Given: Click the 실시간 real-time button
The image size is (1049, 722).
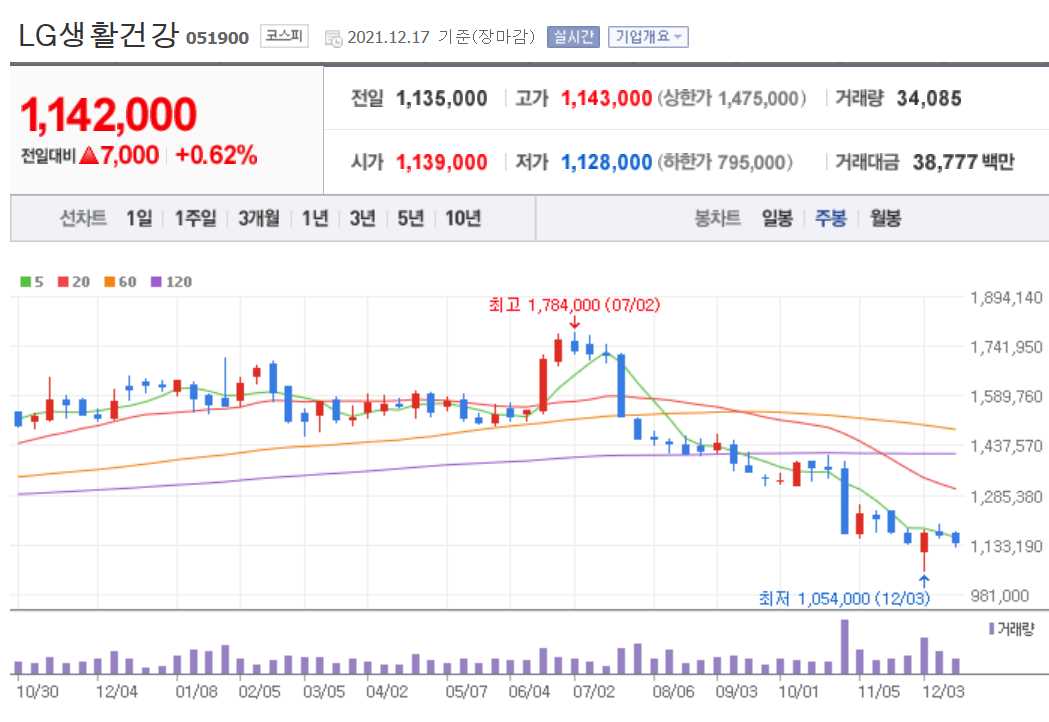Looking at the screenshot, I should click(571, 36).
